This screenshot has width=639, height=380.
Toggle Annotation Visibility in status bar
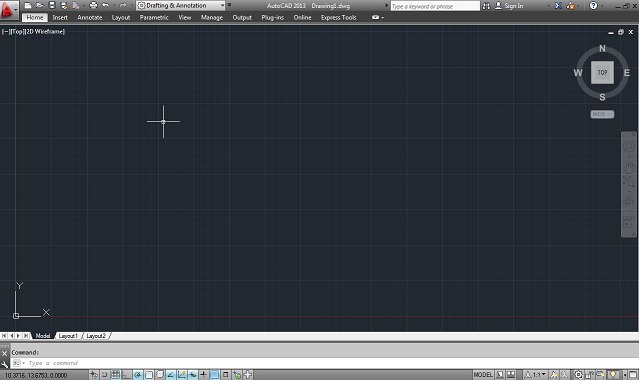coord(554,374)
